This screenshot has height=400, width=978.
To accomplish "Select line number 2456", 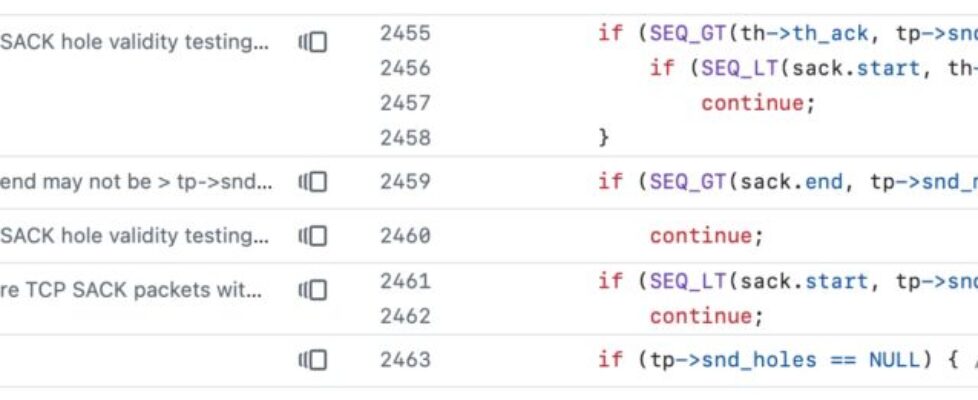I will tap(405, 68).
